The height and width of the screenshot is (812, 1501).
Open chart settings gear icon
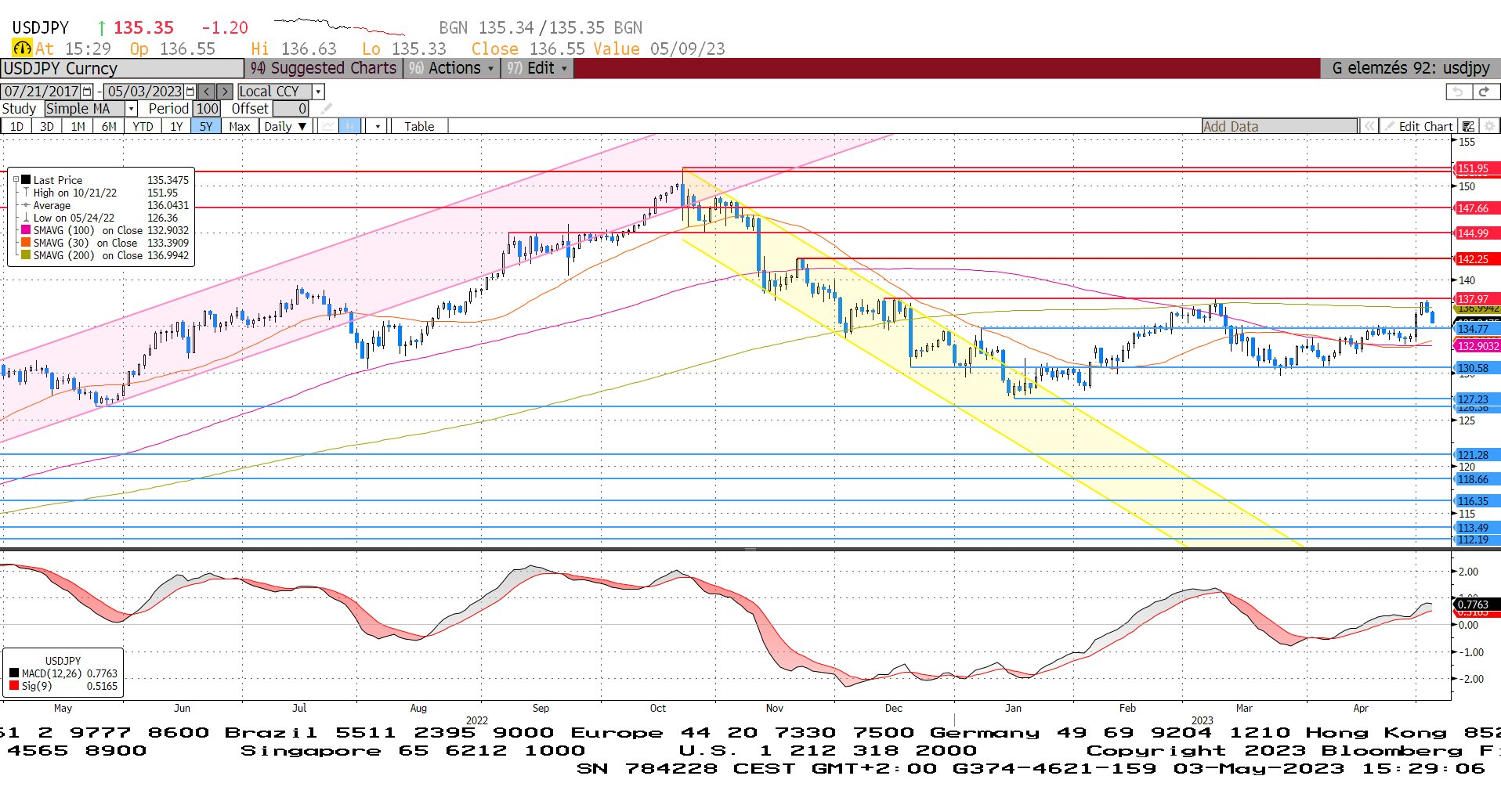1489,126
